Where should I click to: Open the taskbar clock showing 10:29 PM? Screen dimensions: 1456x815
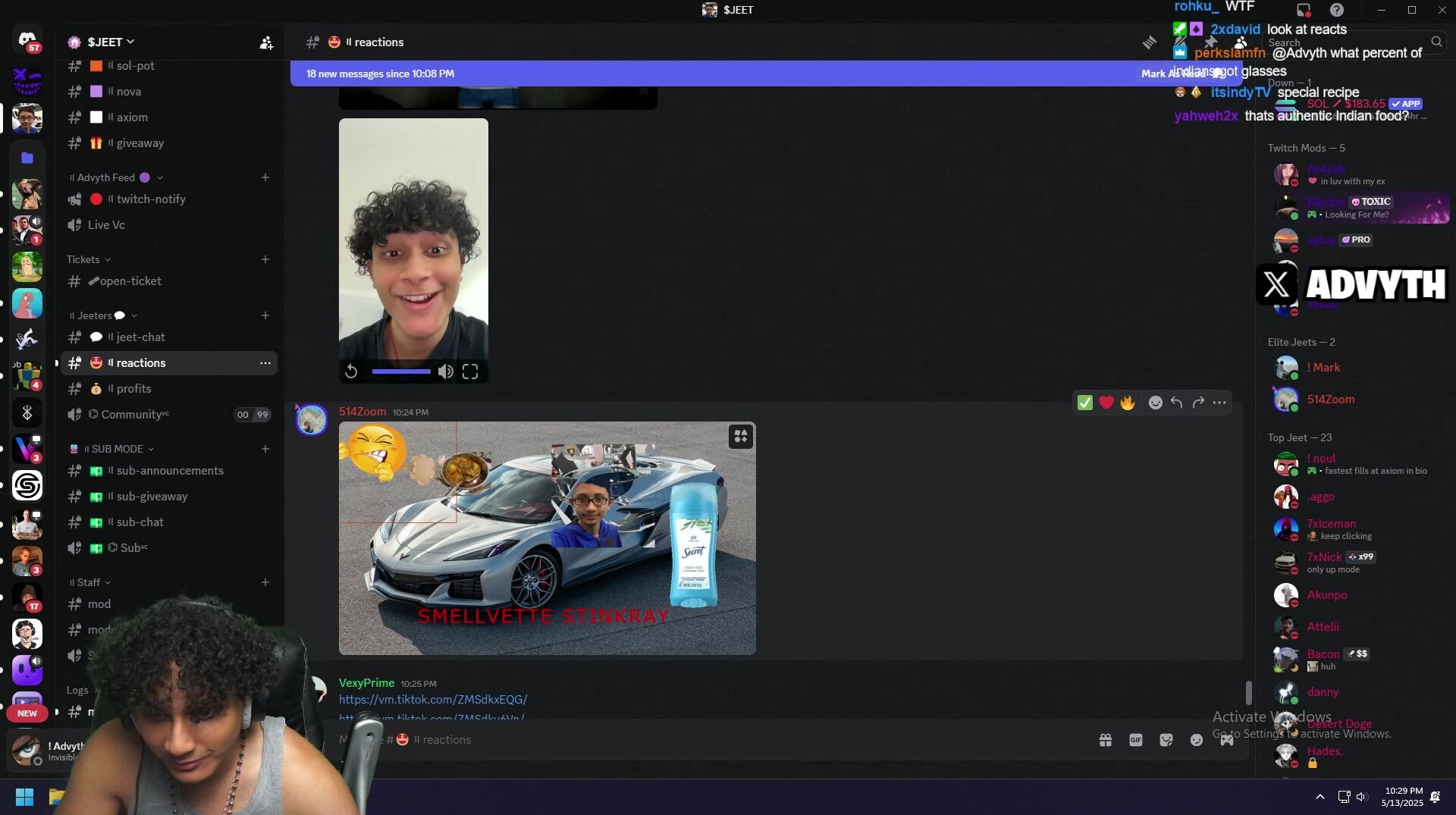tap(1403, 797)
